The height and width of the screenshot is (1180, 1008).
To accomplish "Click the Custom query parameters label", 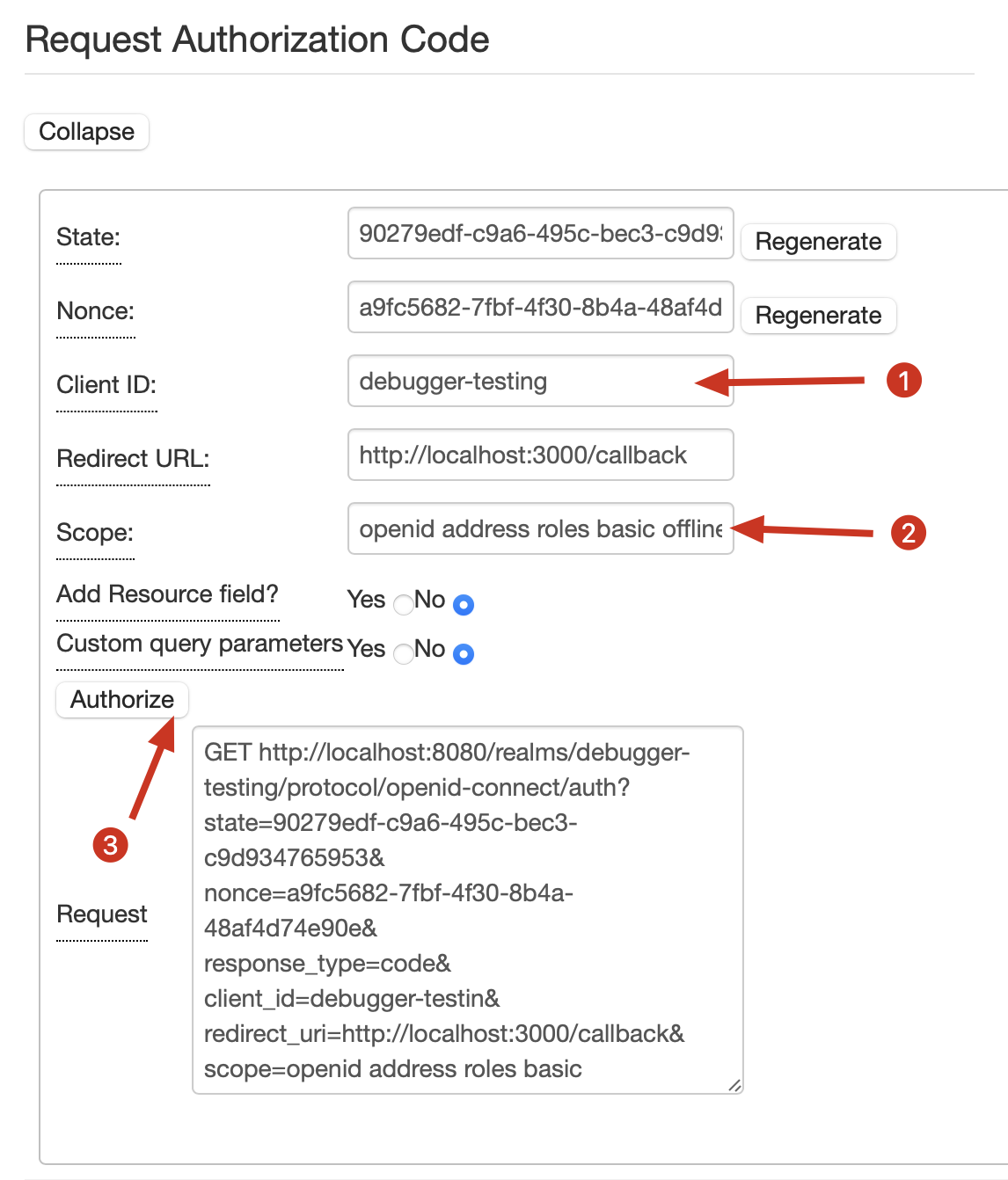I will coord(200,644).
